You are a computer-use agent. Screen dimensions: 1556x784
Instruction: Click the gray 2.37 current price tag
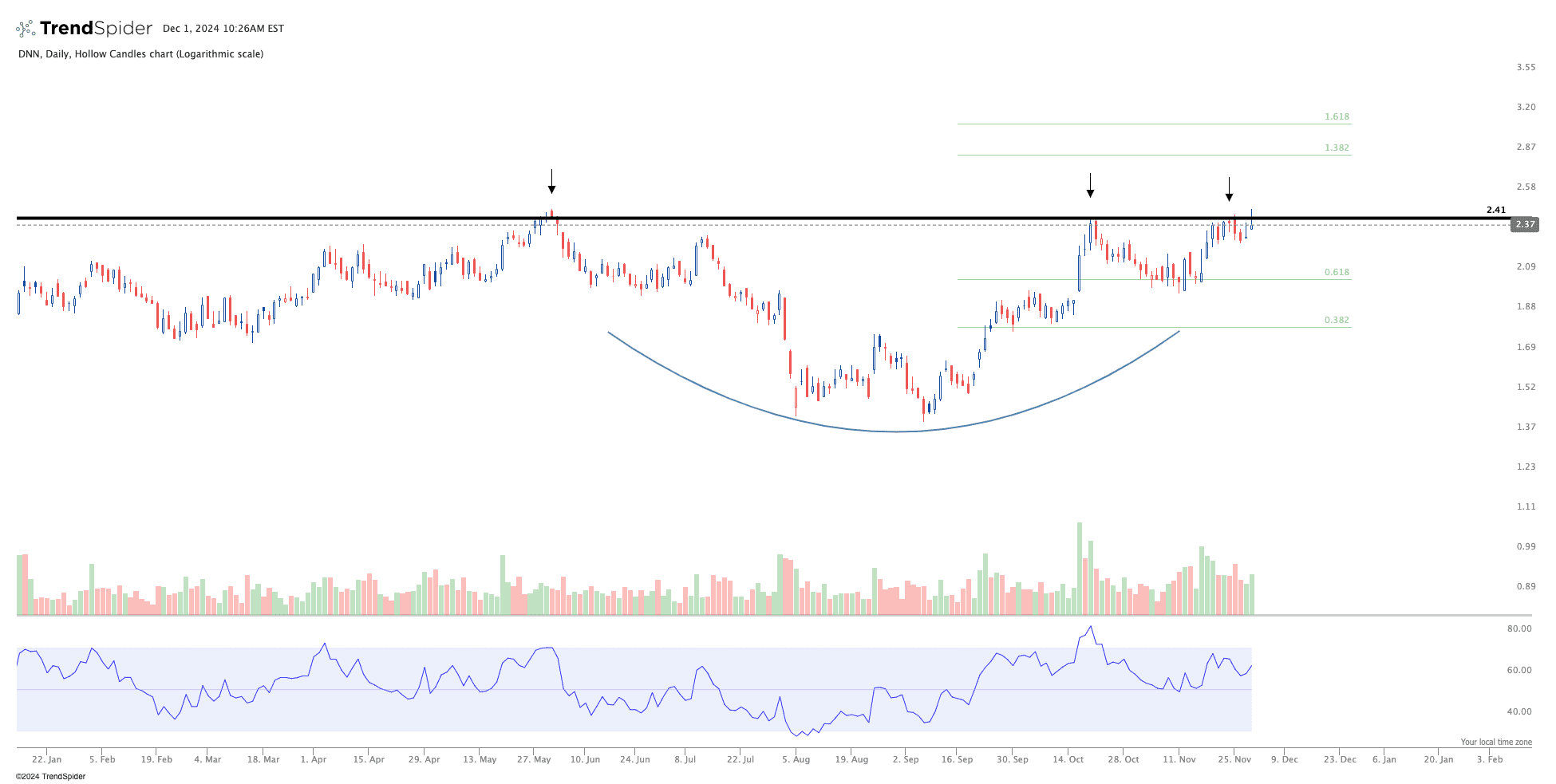pyautogui.click(x=1525, y=225)
